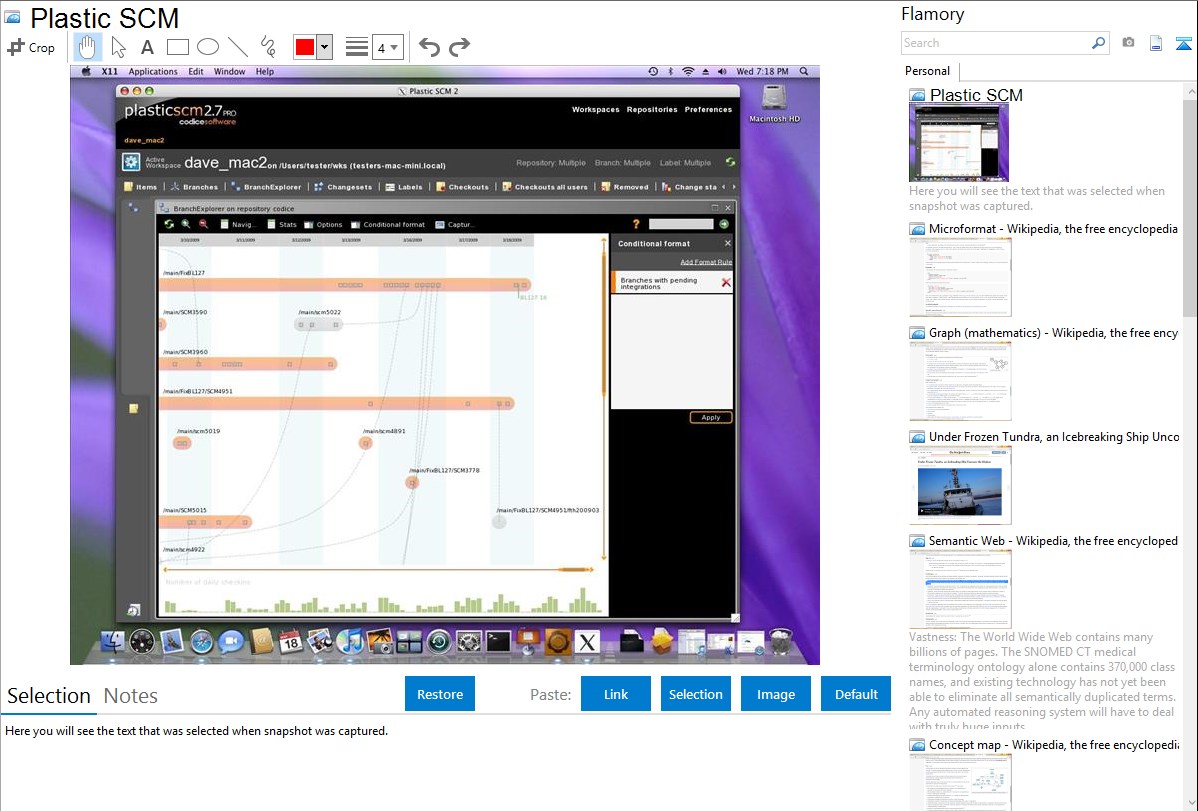This screenshot has width=1198, height=811.
Task: Open the Edit menu in X11
Action: 196,72
